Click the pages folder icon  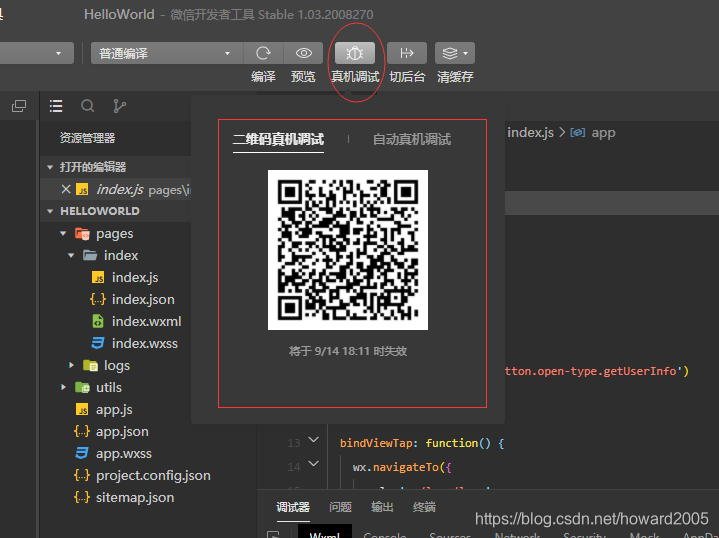click(83, 234)
